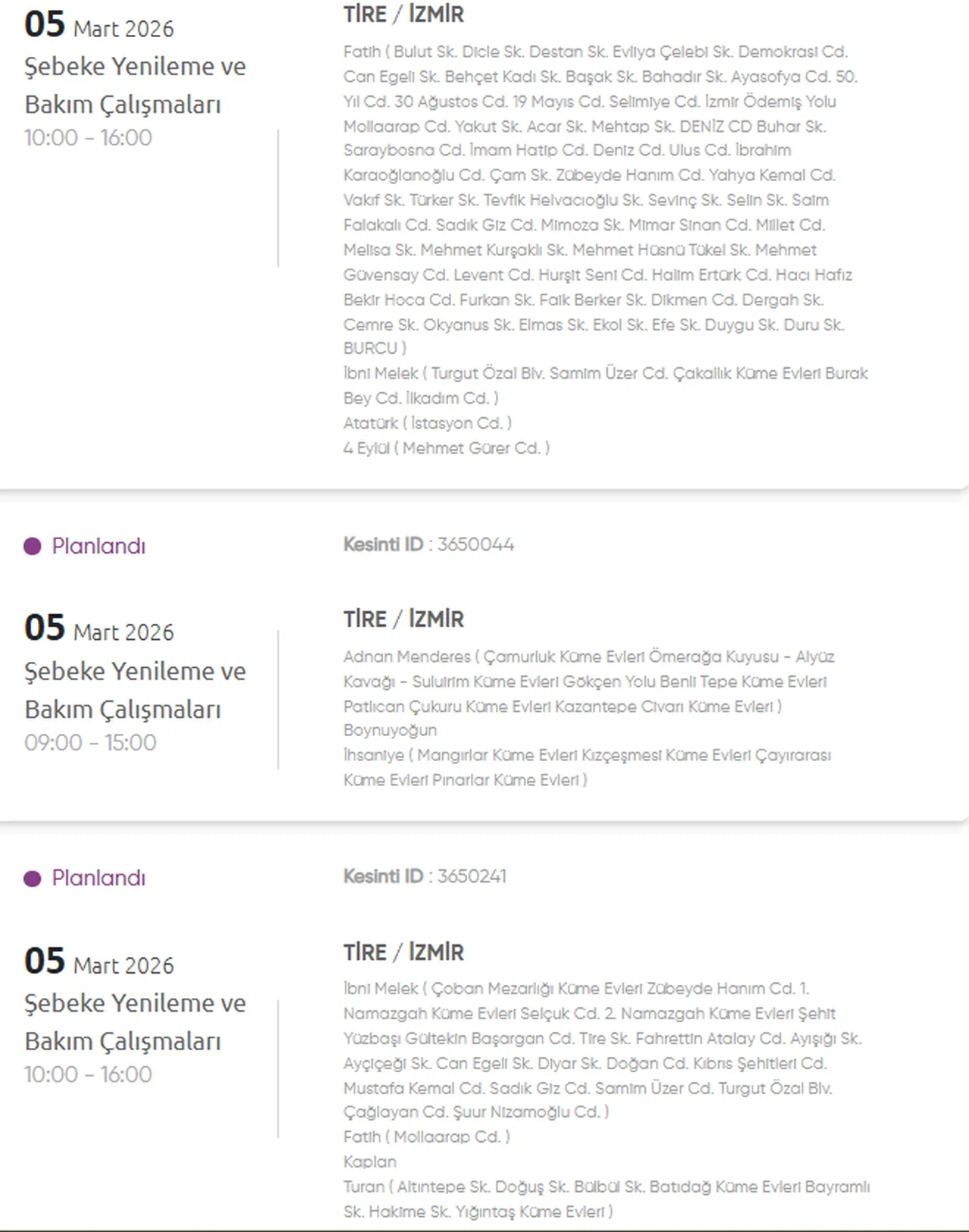Screen dimensions: 969x1232
Task: Click the Planlandı label for outage 3650044
Action: point(98,546)
